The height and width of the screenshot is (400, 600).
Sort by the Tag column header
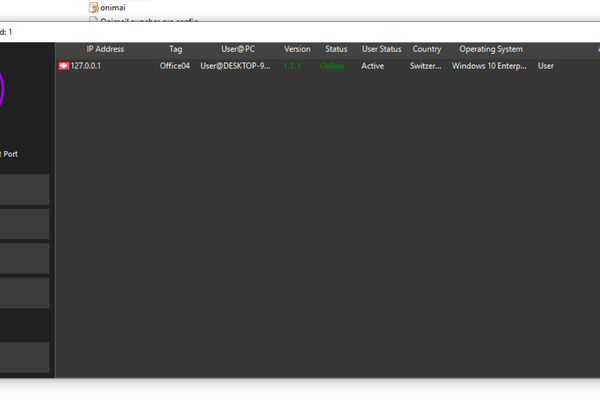(x=176, y=49)
